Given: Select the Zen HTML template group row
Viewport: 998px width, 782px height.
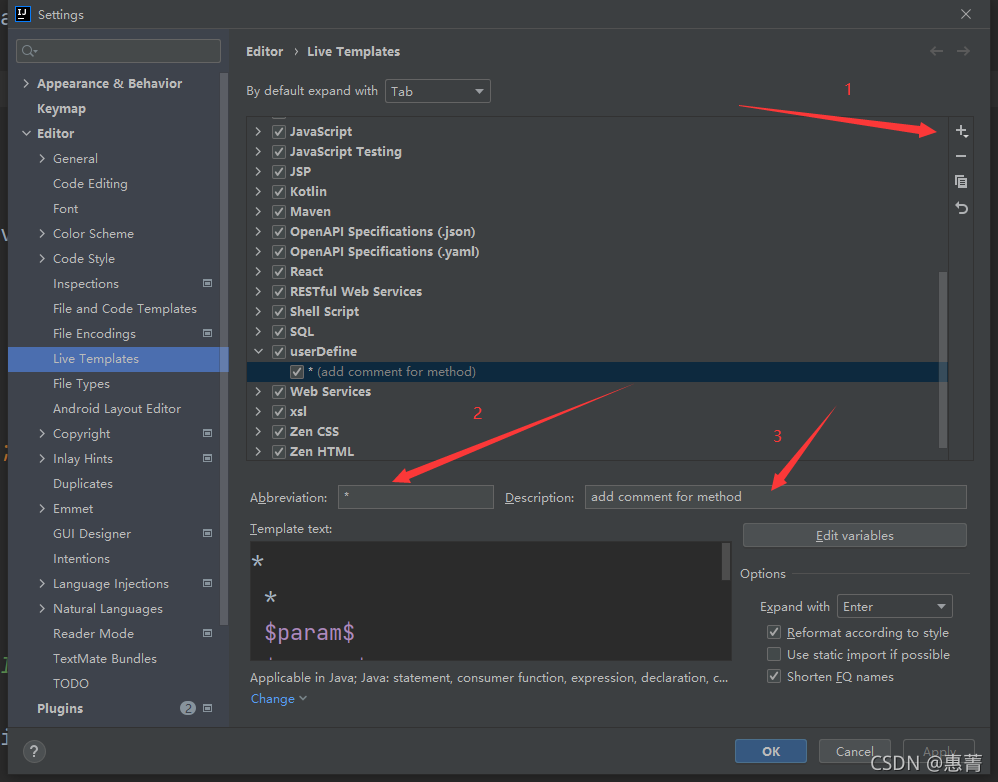Looking at the screenshot, I should tap(597, 452).
